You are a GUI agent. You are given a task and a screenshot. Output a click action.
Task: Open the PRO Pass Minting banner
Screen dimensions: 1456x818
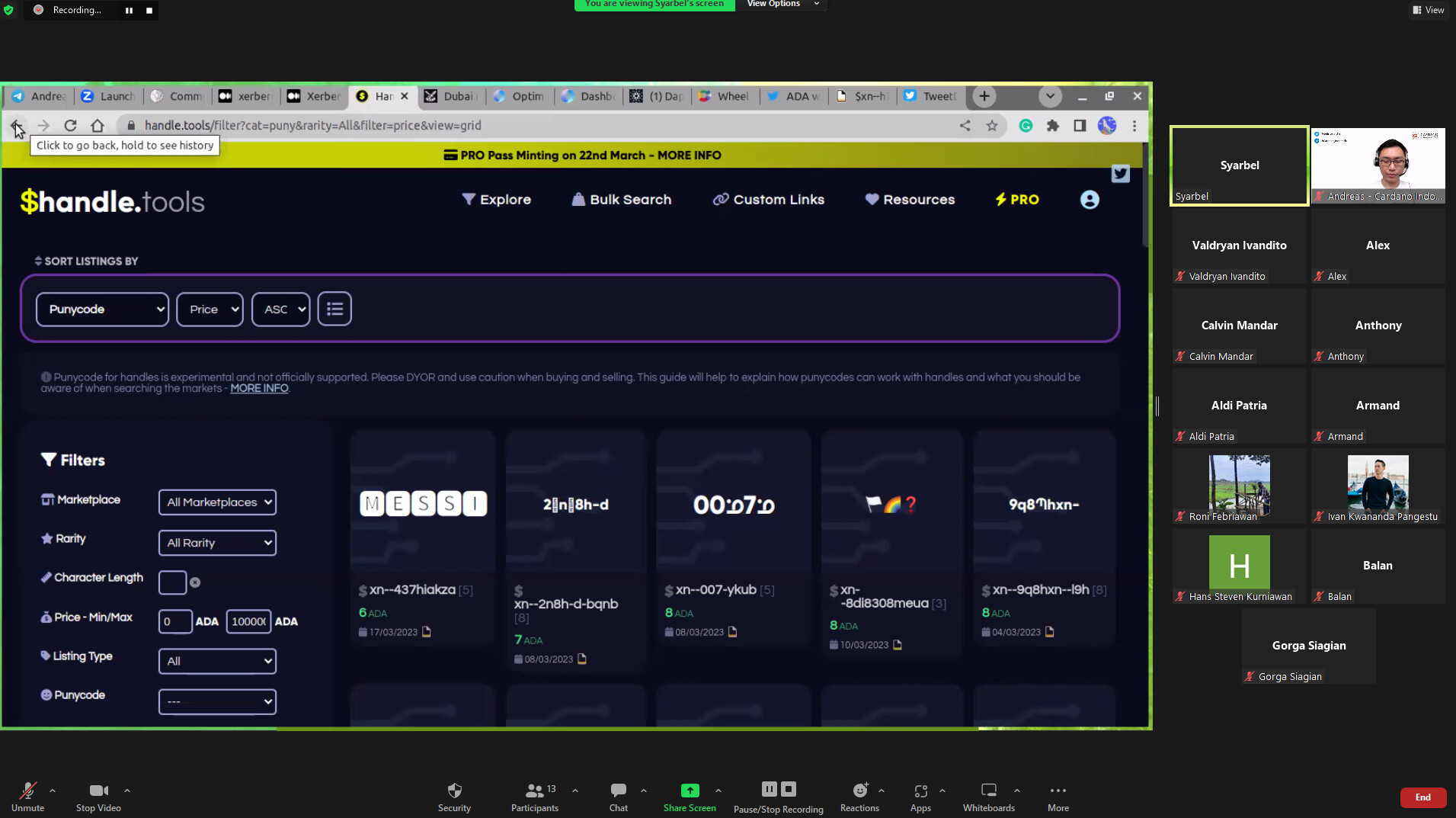tap(582, 156)
